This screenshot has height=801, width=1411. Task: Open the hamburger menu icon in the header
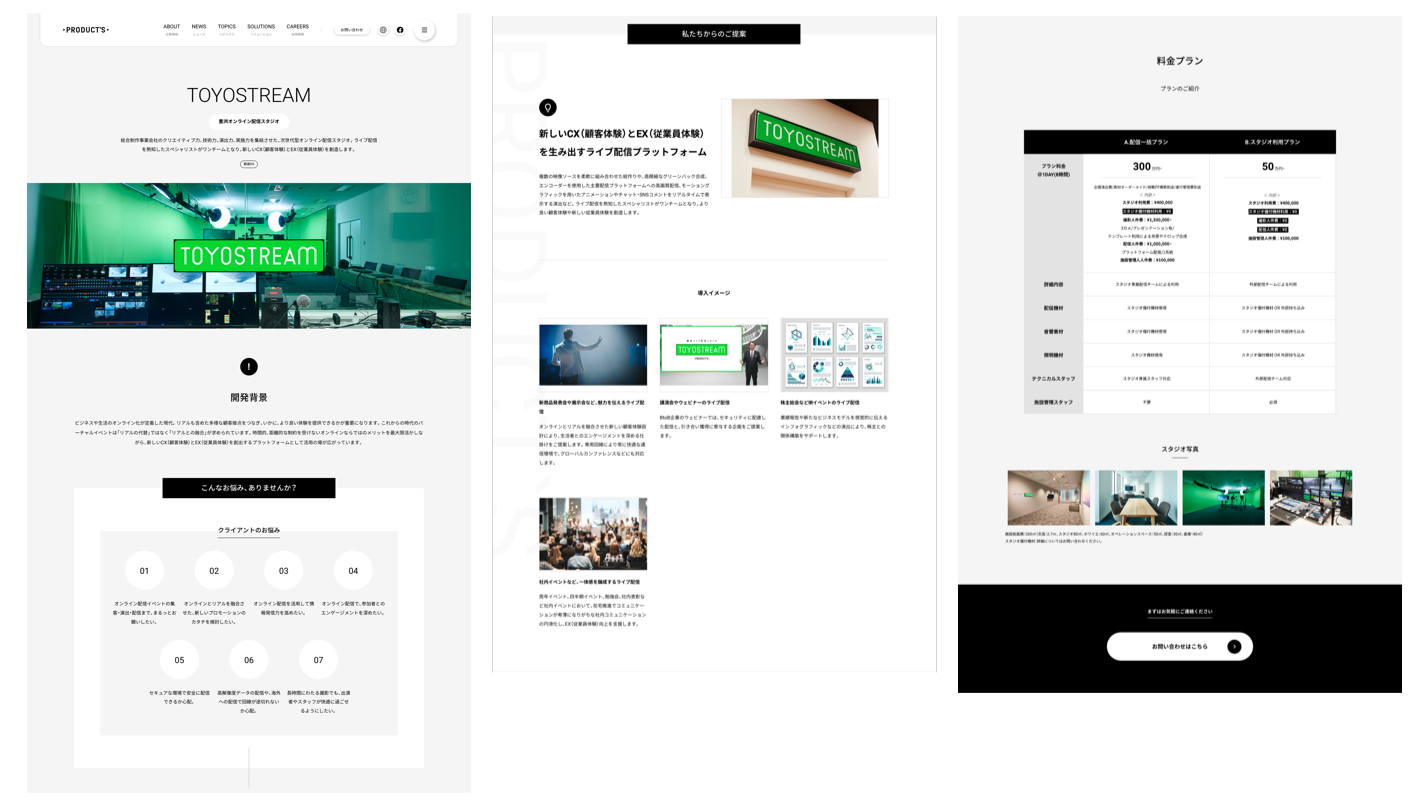[x=424, y=30]
